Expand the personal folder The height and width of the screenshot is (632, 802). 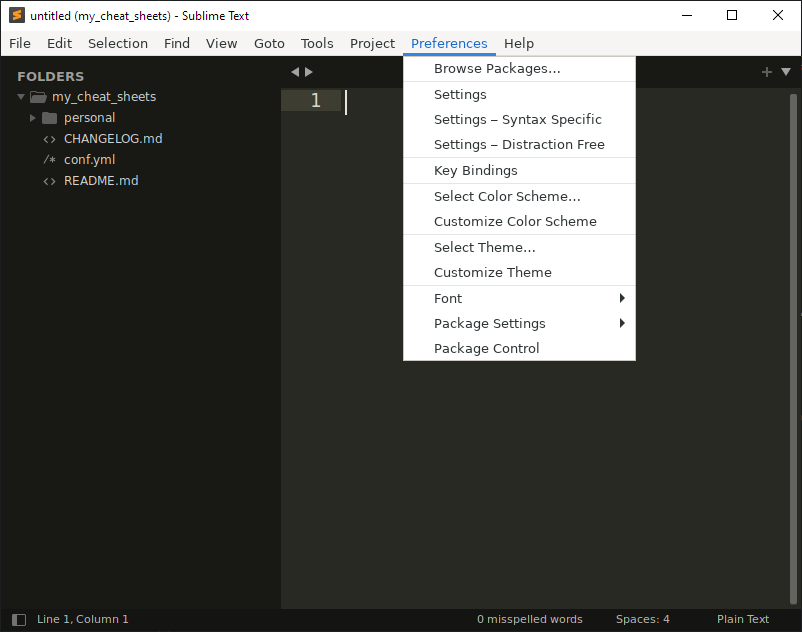pyautogui.click(x=32, y=117)
